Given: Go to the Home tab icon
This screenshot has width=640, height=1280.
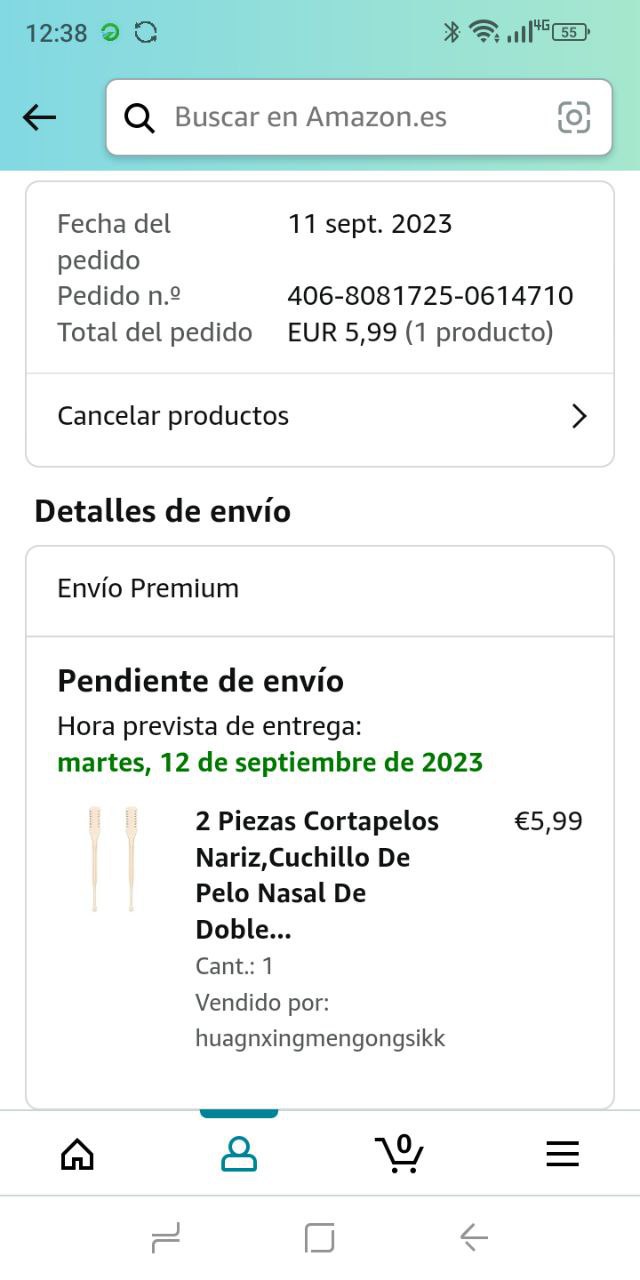Looking at the screenshot, I should (x=77, y=1154).
